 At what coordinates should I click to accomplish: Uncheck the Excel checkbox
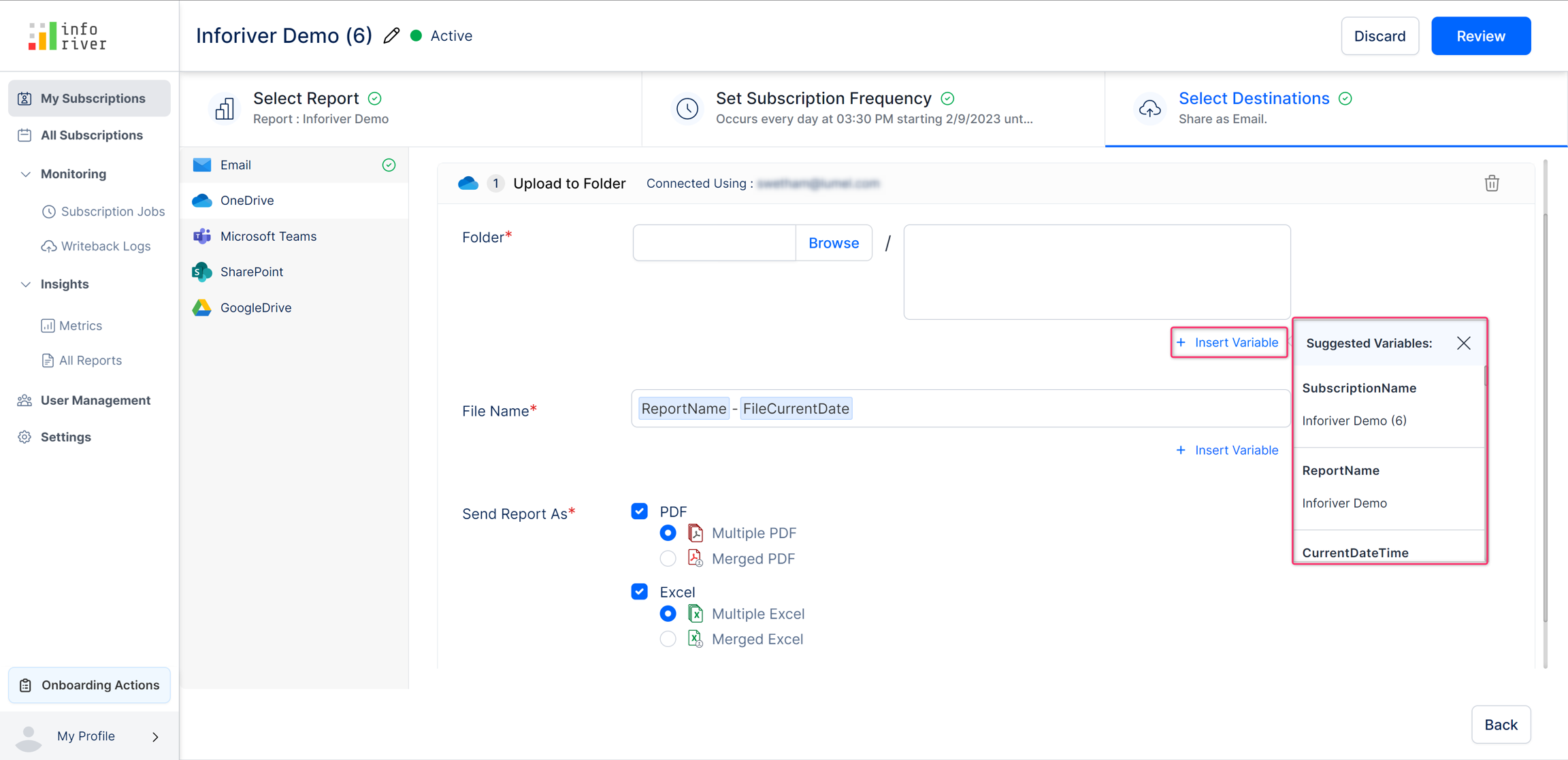point(639,591)
